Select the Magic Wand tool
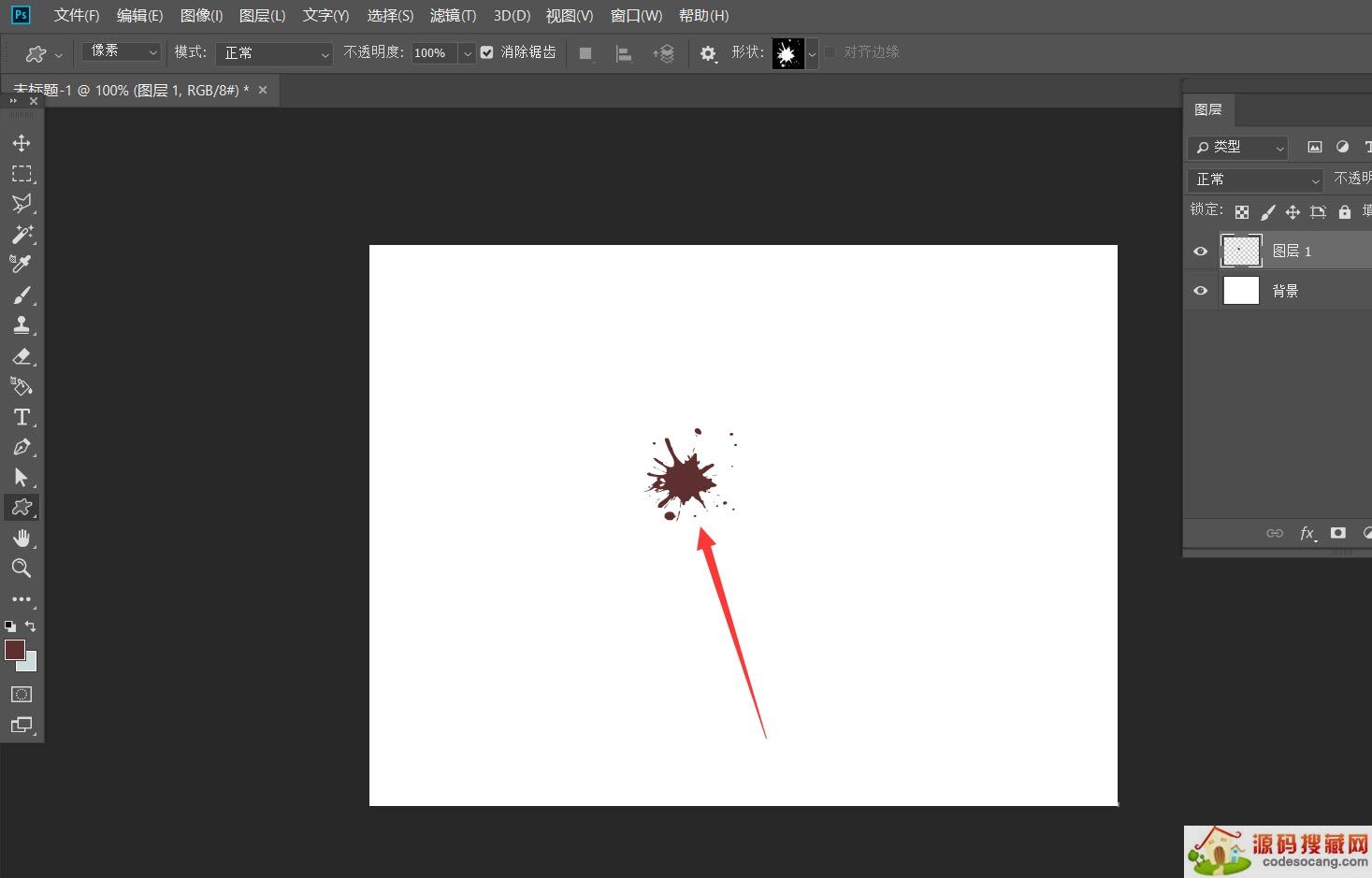 [22, 234]
